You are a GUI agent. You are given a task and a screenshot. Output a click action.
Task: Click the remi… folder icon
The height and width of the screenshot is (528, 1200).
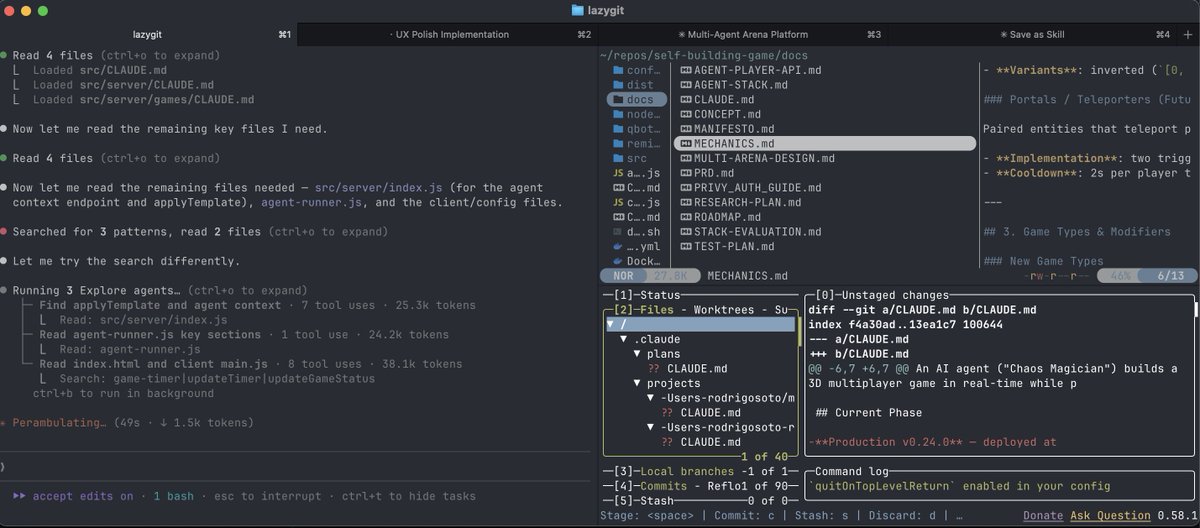617,144
